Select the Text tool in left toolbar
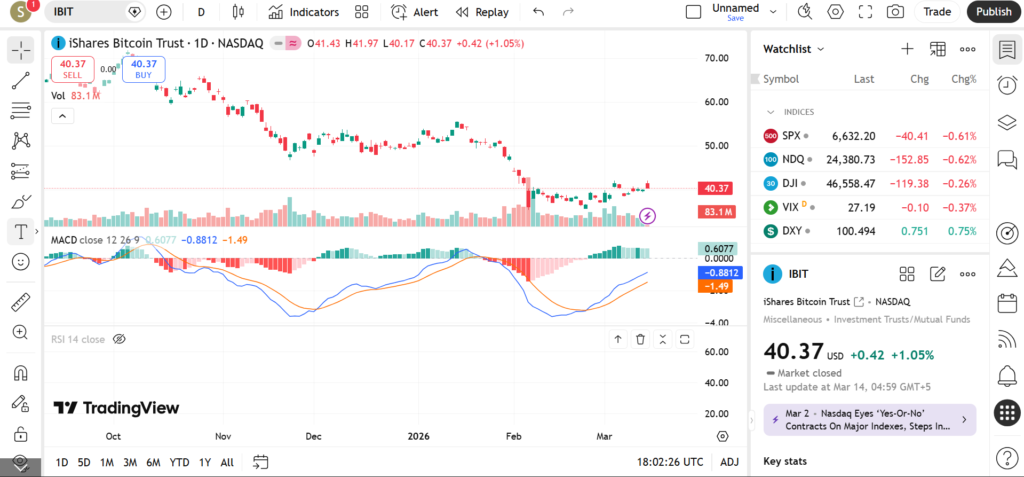The image size is (1024, 477). [x=20, y=231]
